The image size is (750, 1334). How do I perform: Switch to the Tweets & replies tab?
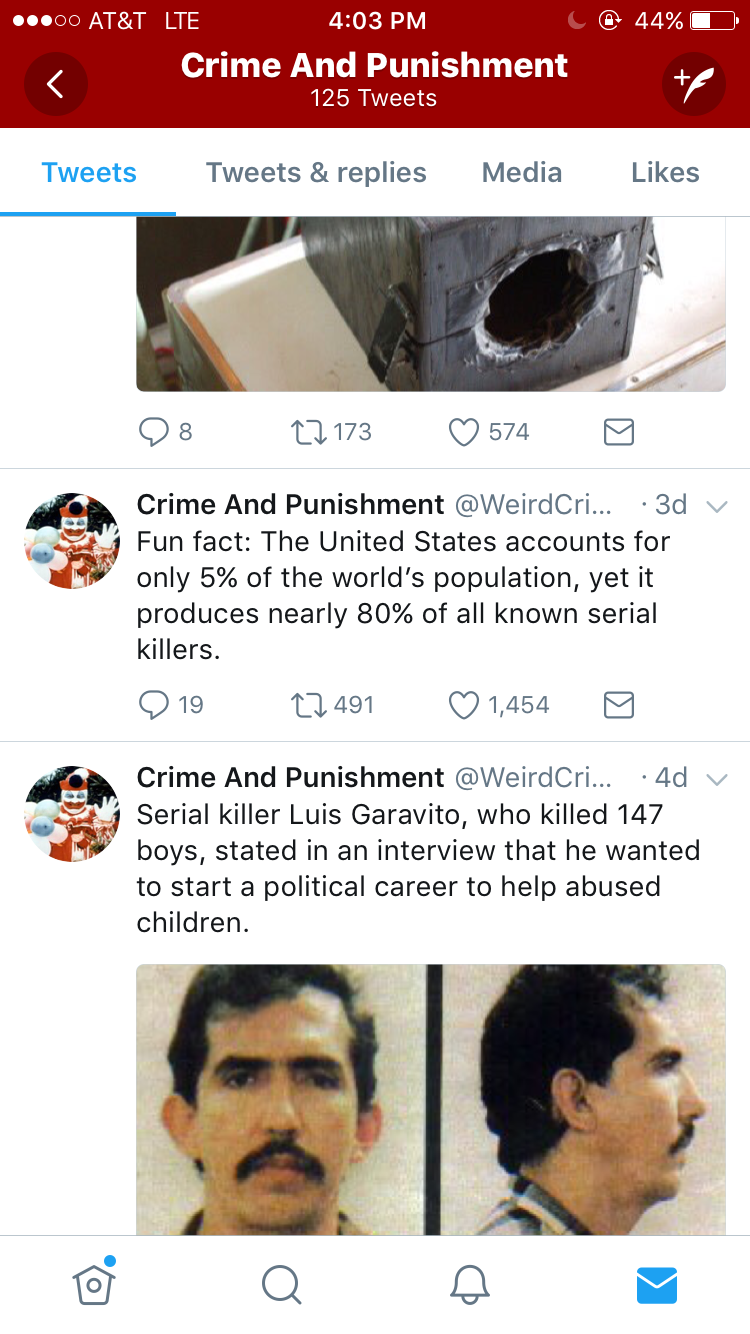point(316,173)
